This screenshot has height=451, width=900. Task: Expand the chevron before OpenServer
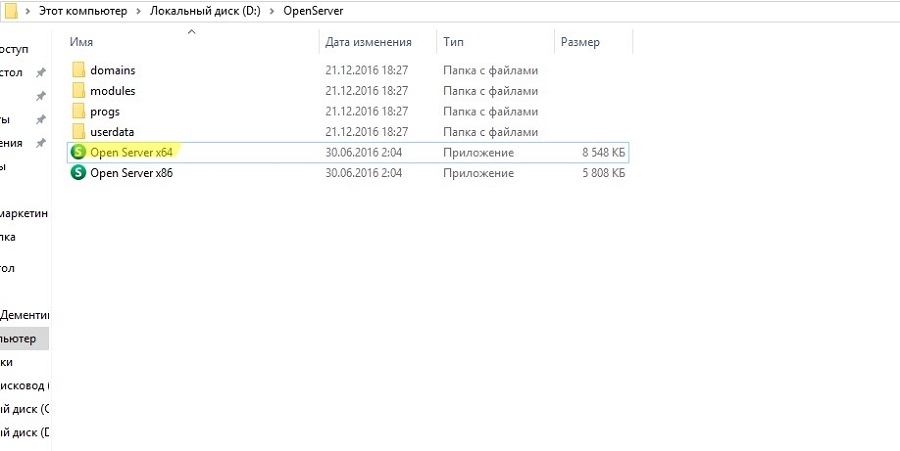point(272,11)
